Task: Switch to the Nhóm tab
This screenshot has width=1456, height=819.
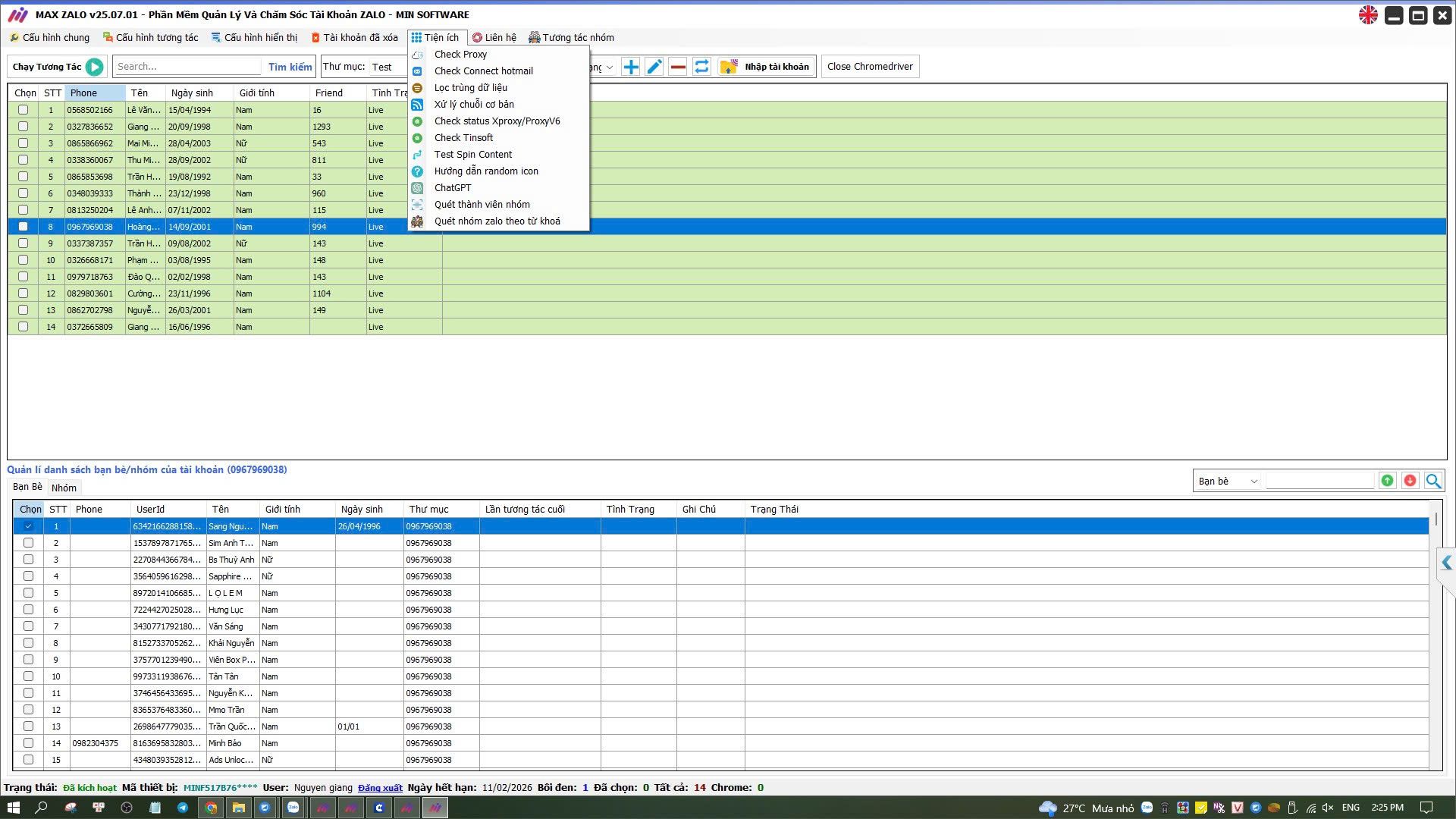Action: [64, 488]
